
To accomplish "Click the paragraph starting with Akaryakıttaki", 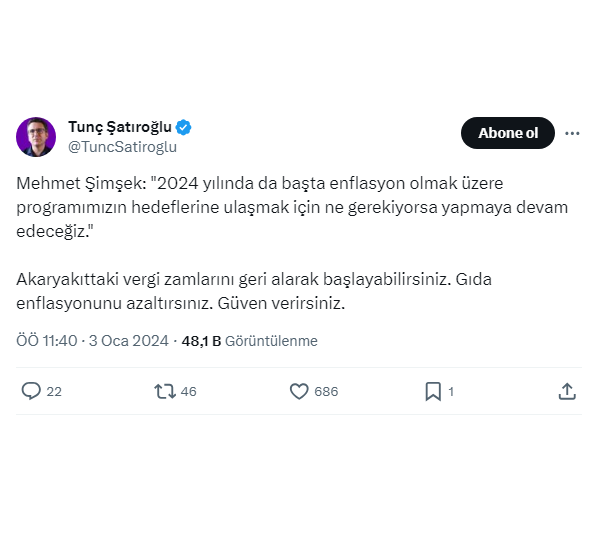I will [x=253, y=291].
